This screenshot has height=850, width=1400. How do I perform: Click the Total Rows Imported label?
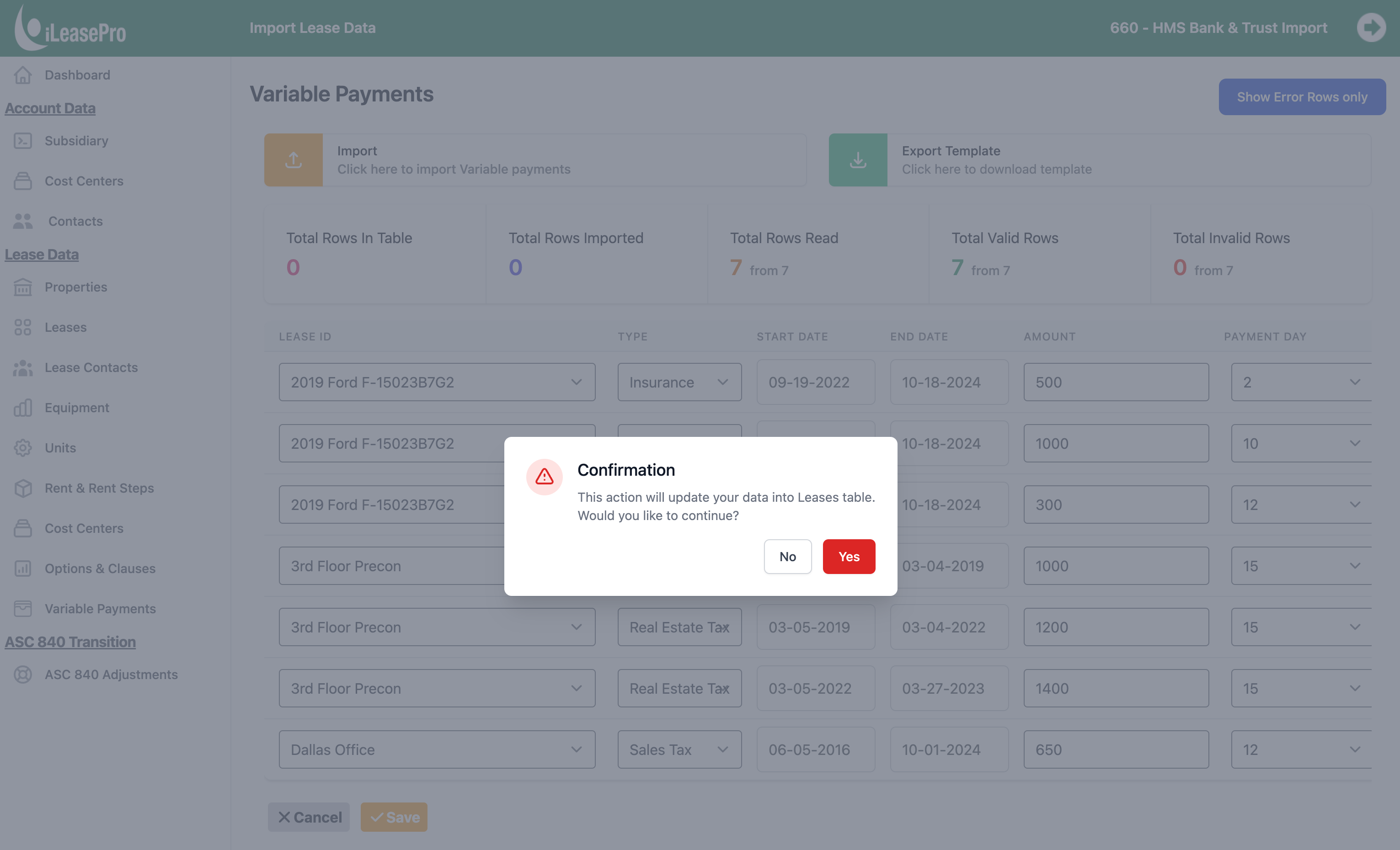coord(576,238)
